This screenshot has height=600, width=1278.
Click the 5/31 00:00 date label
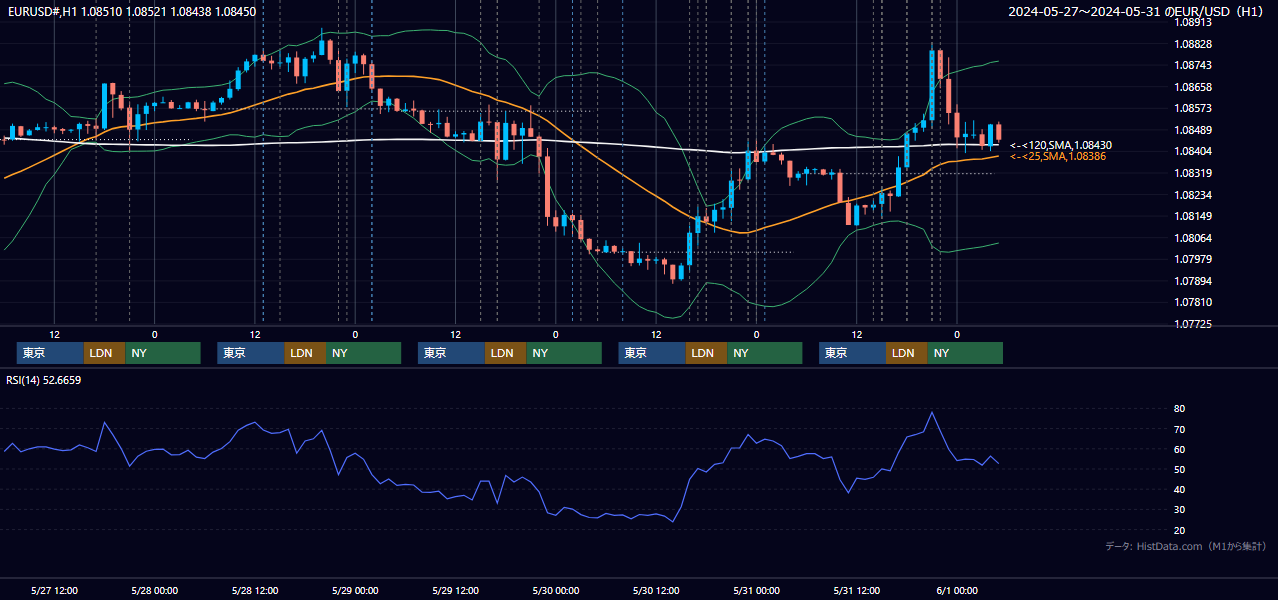[x=756, y=590]
